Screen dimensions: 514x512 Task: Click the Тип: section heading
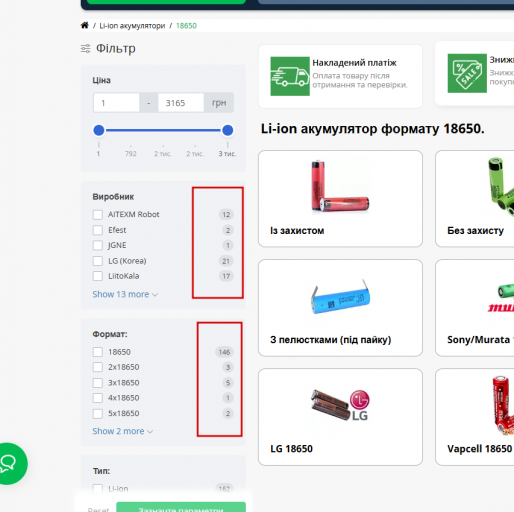(x=101, y=471)
